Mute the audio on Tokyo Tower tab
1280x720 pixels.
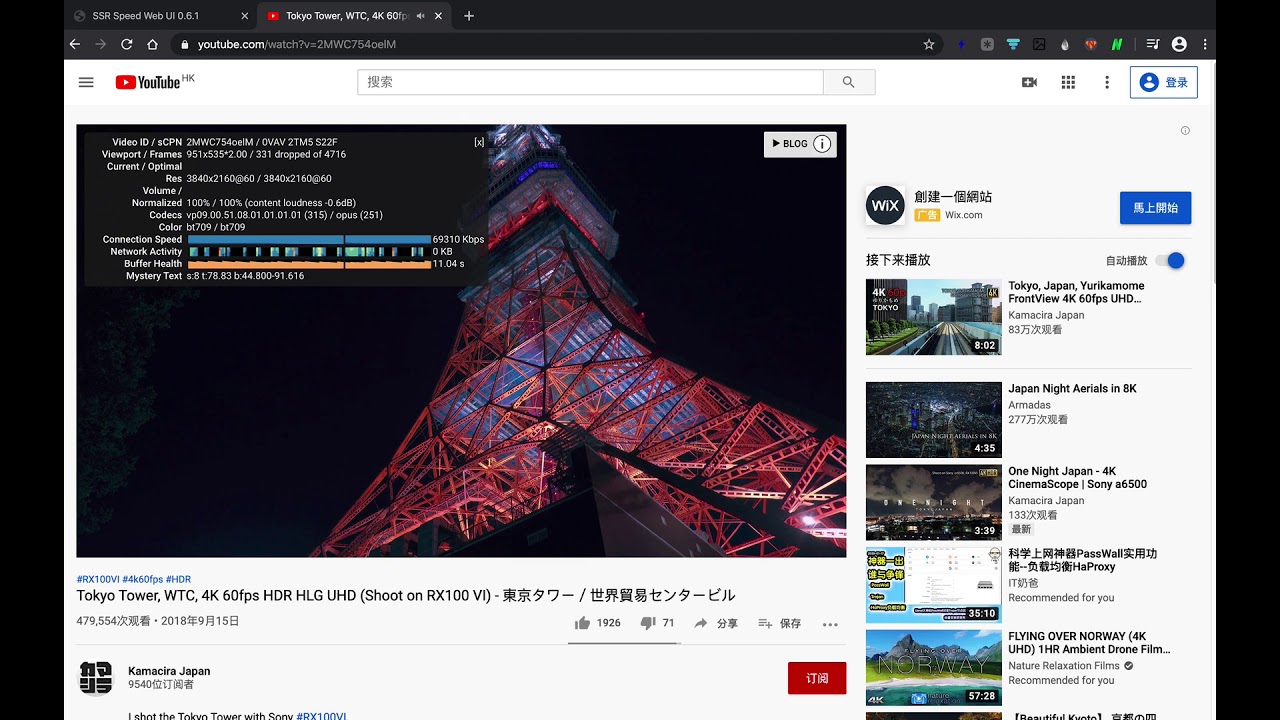420,16
